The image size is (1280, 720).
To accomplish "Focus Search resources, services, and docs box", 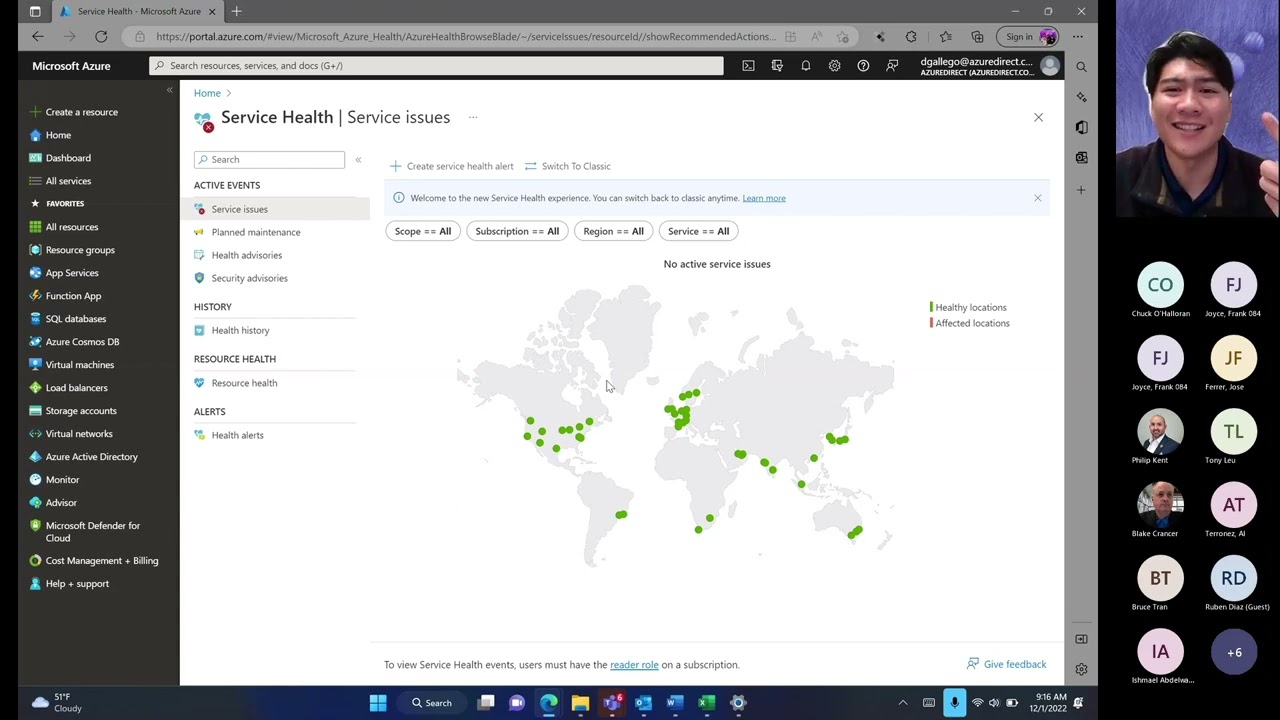I will coord(436,66).
